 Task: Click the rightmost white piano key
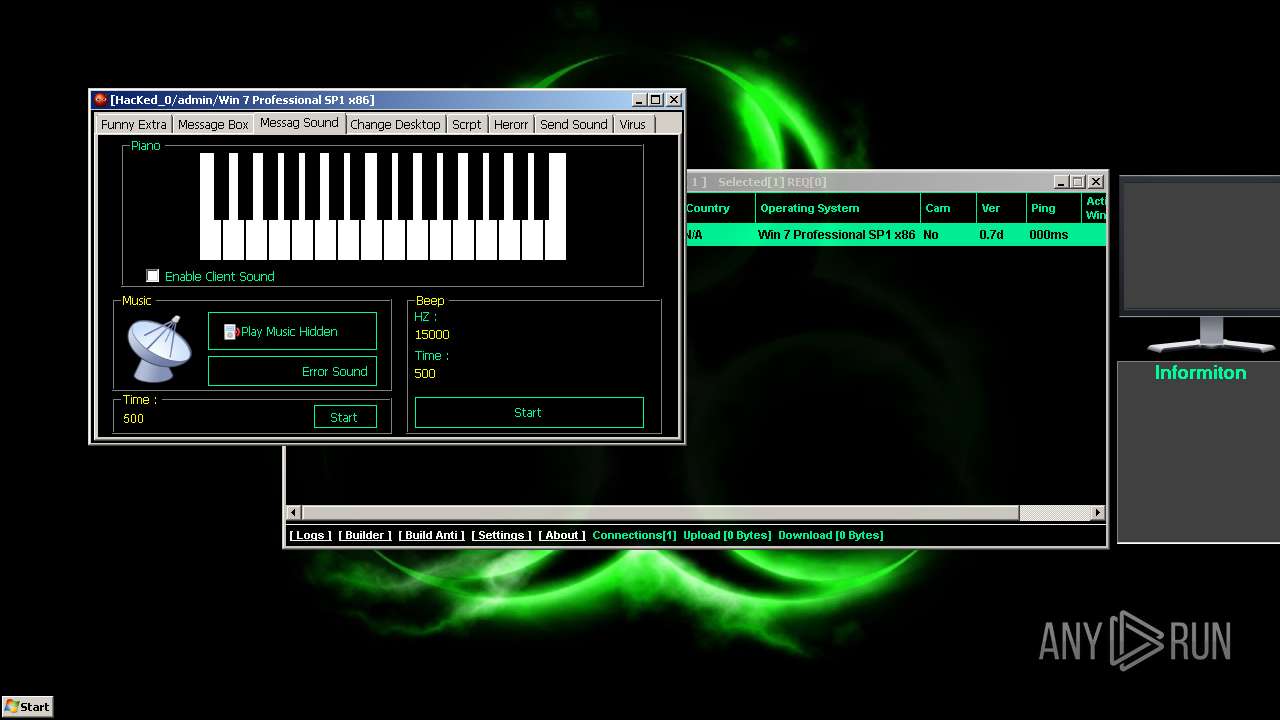(556, 240)
